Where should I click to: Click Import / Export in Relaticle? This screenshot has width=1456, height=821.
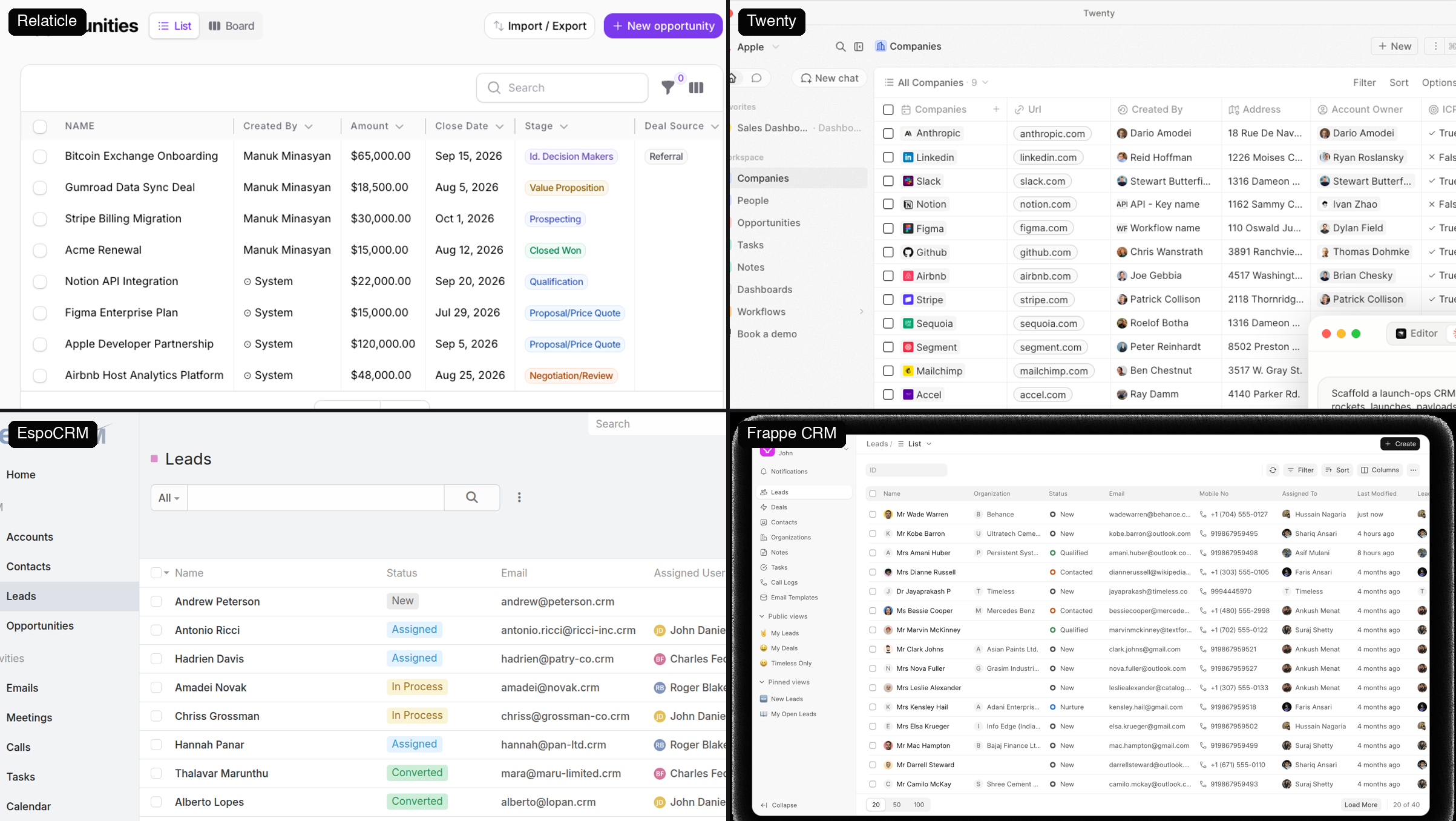click(x=539, y=26)
